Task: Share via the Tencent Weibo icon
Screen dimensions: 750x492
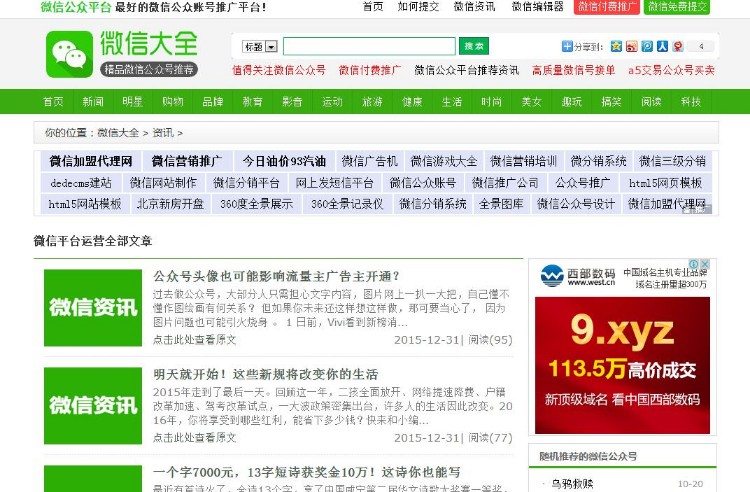Action: pyautogui.click(x=647, y=46)
